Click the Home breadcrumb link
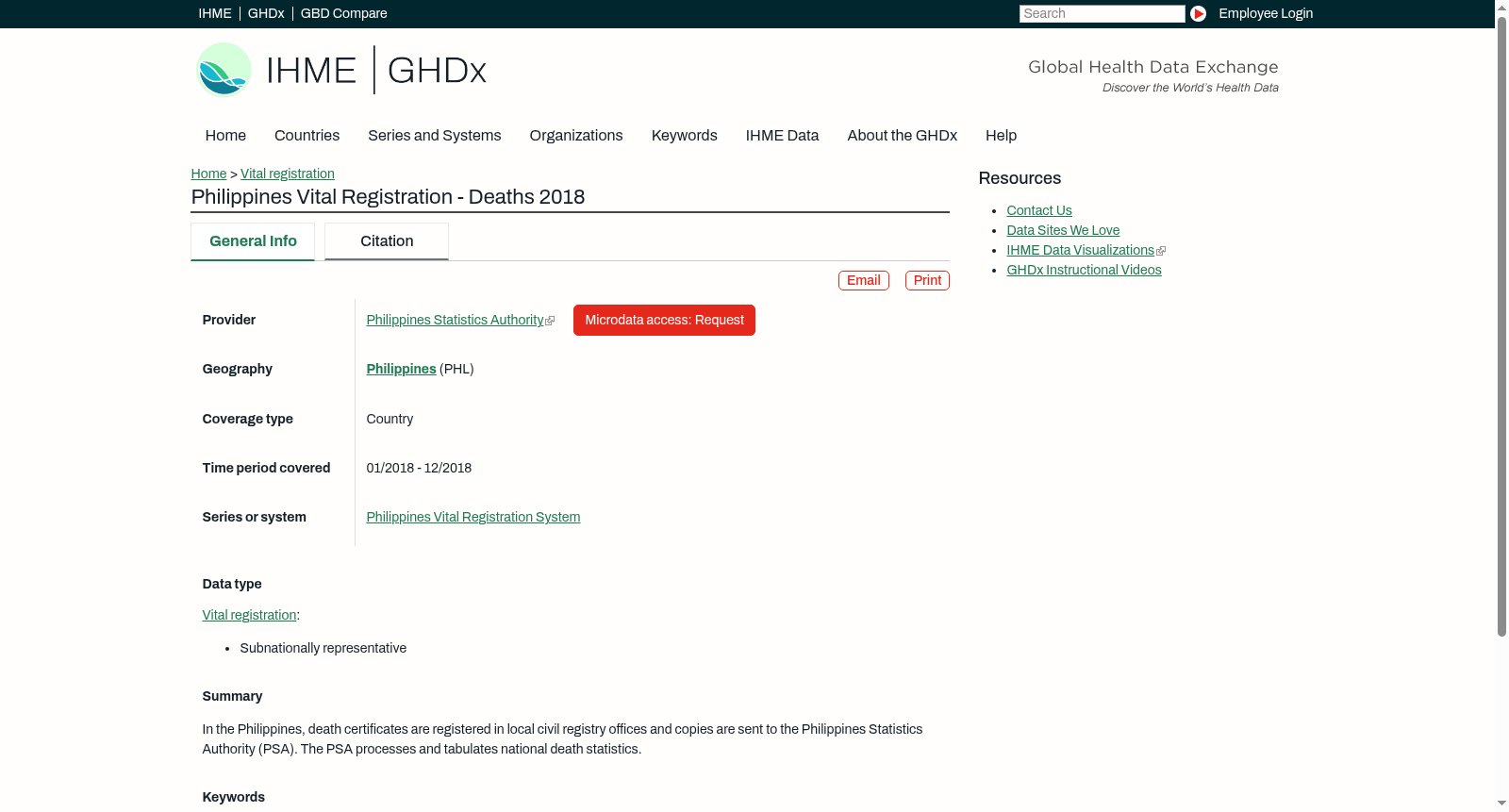The width and height of the screenshot is (1509, 812). coord(208,174)
